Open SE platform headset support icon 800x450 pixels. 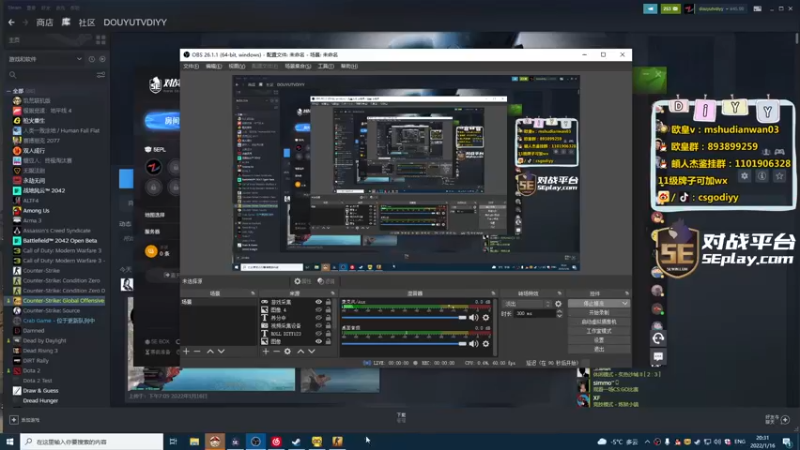click(x=658, y=338)
